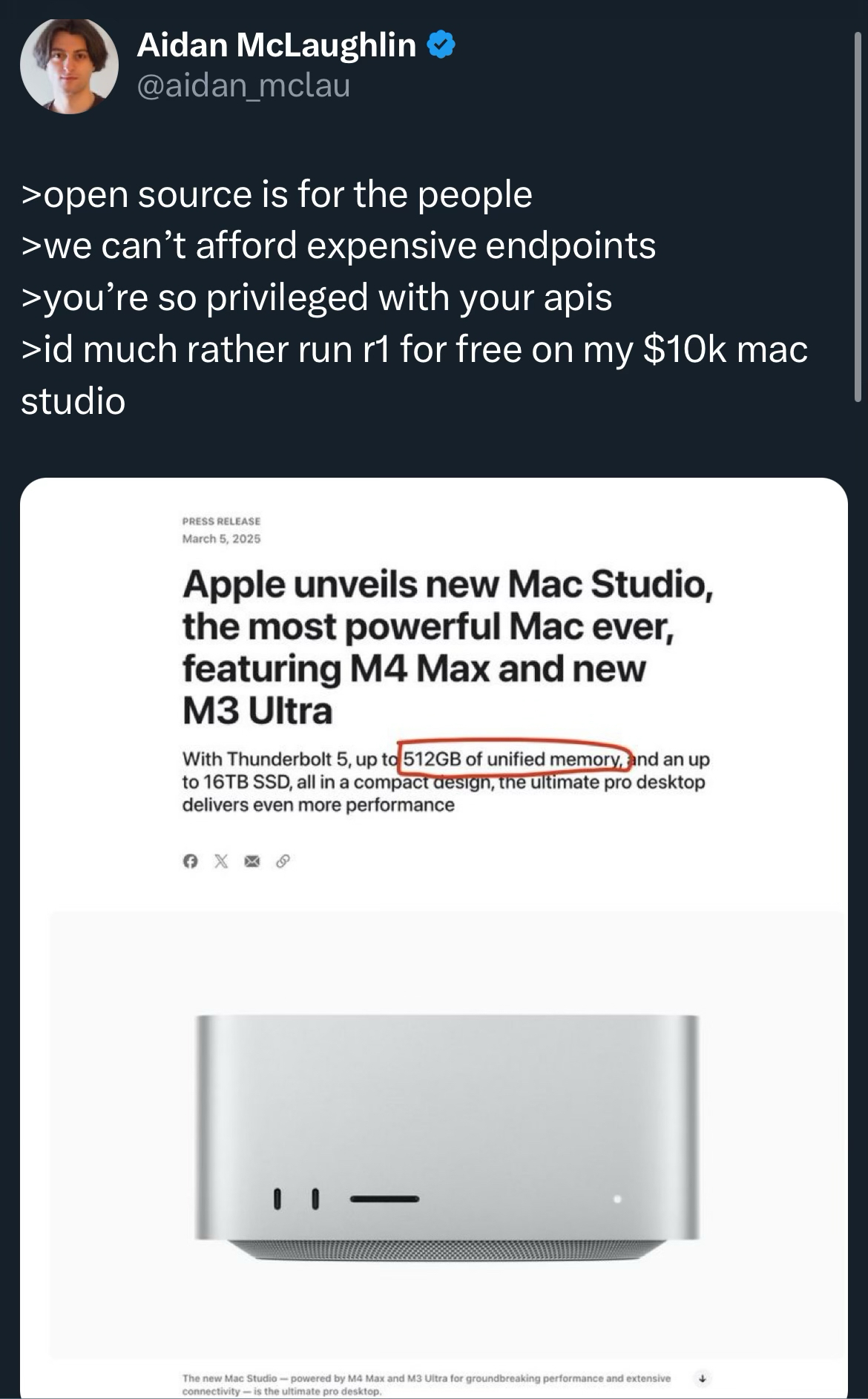The image size is (868, 1399).
Task: Click the Facebook share icon
Action: tap(191, 861)
